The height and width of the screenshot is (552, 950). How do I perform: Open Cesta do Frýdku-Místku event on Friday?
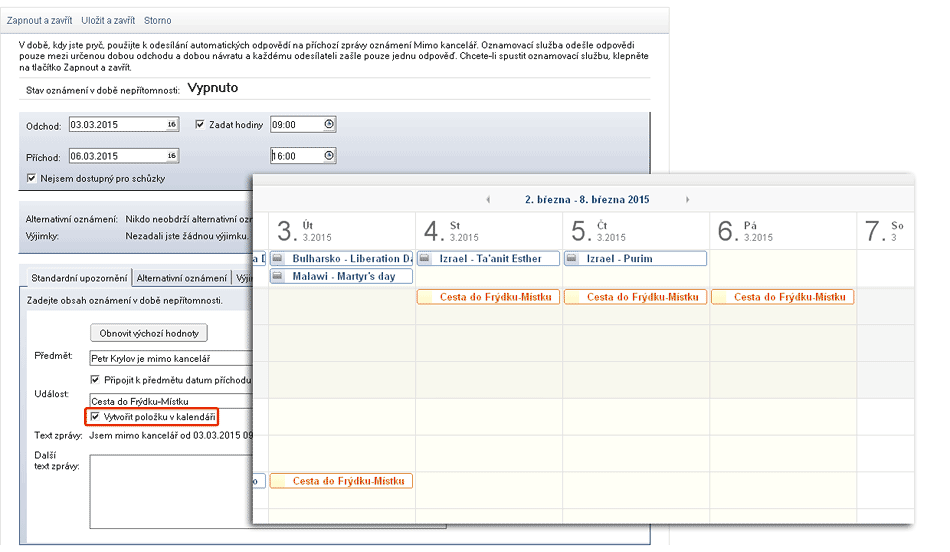coord(783,297)
